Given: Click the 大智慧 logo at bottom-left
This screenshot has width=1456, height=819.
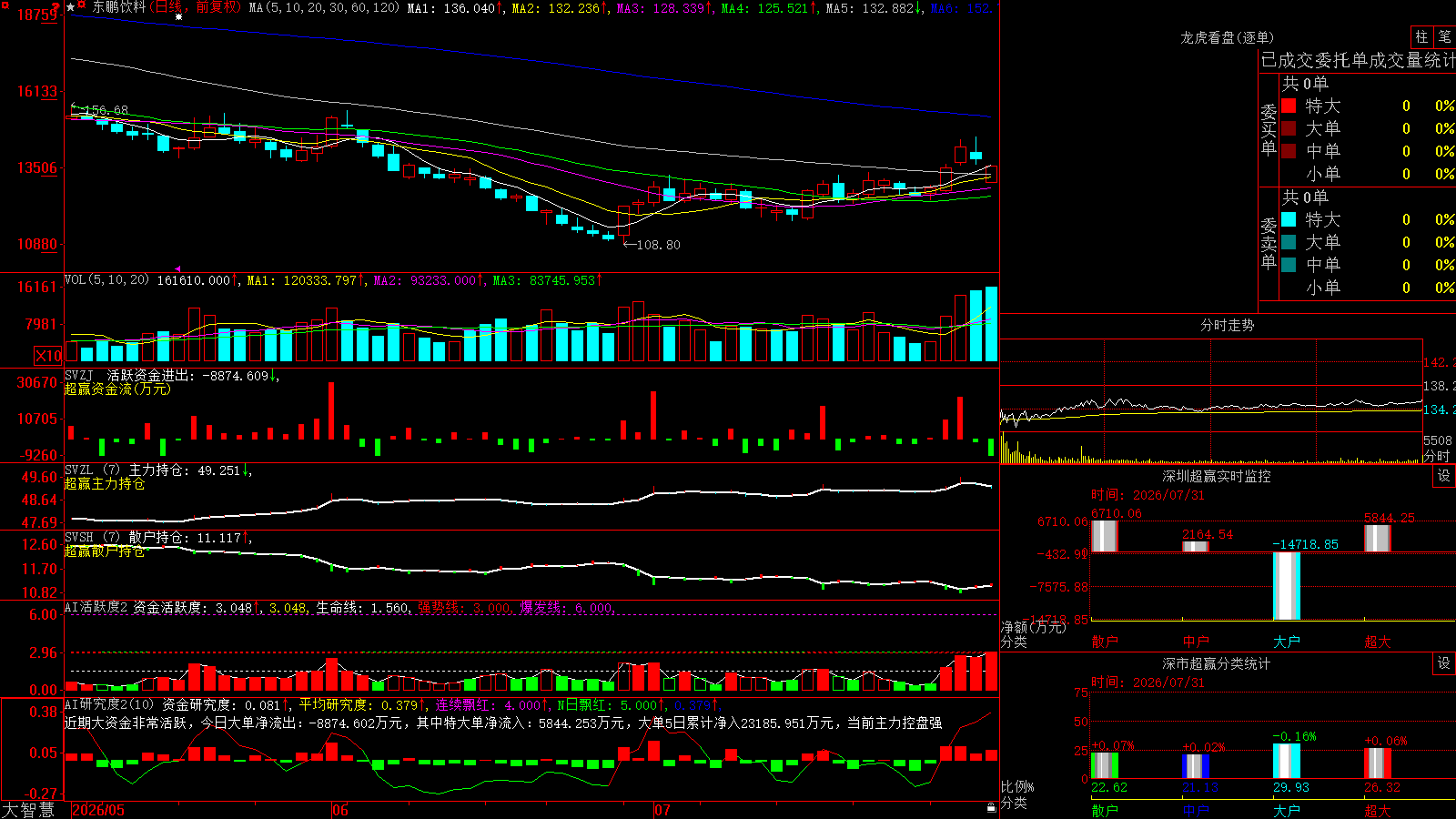Looking at the screenshot, I should coord(28,809).
